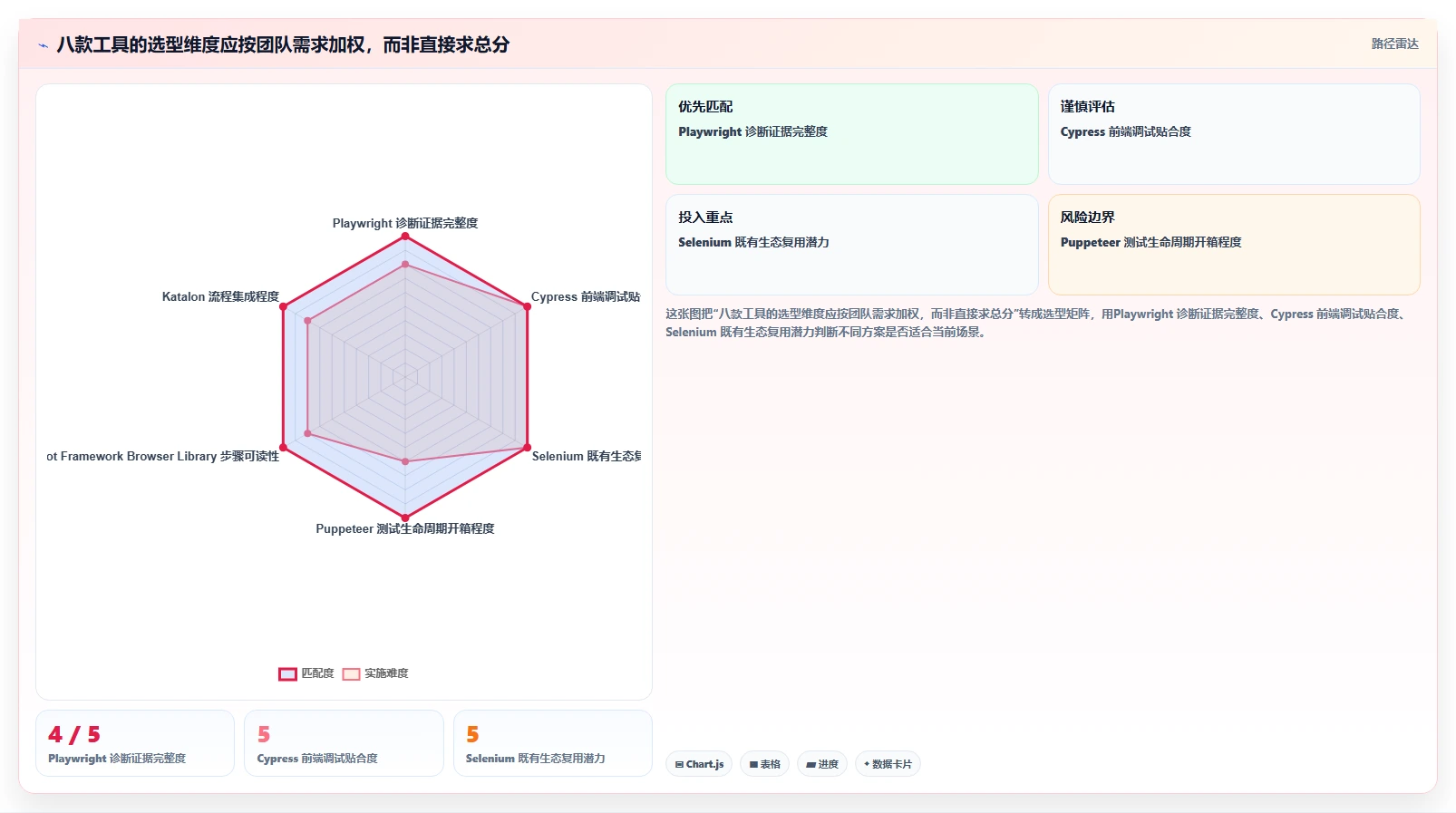Click the outer data point at the Playwright vertex
1456x813 pixels.
pyautogui.click(x=405, y=237)
